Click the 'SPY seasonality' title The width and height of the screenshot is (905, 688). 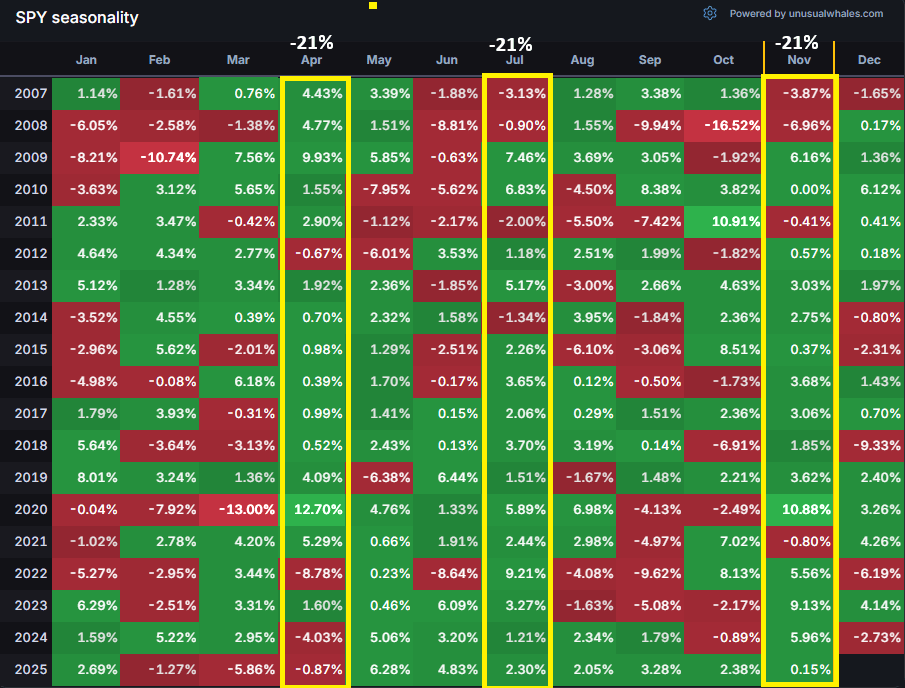pyautogui.click(x=77, y=18)
